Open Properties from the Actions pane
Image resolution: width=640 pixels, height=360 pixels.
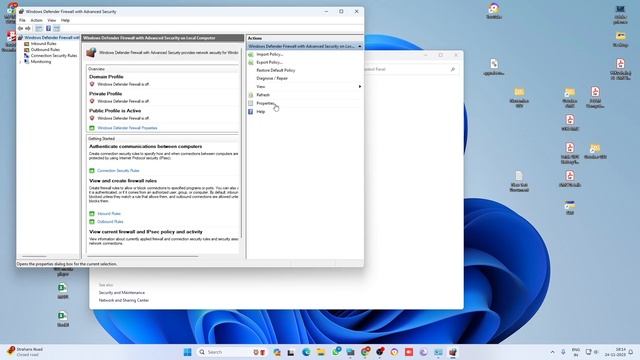pos(265,103)
